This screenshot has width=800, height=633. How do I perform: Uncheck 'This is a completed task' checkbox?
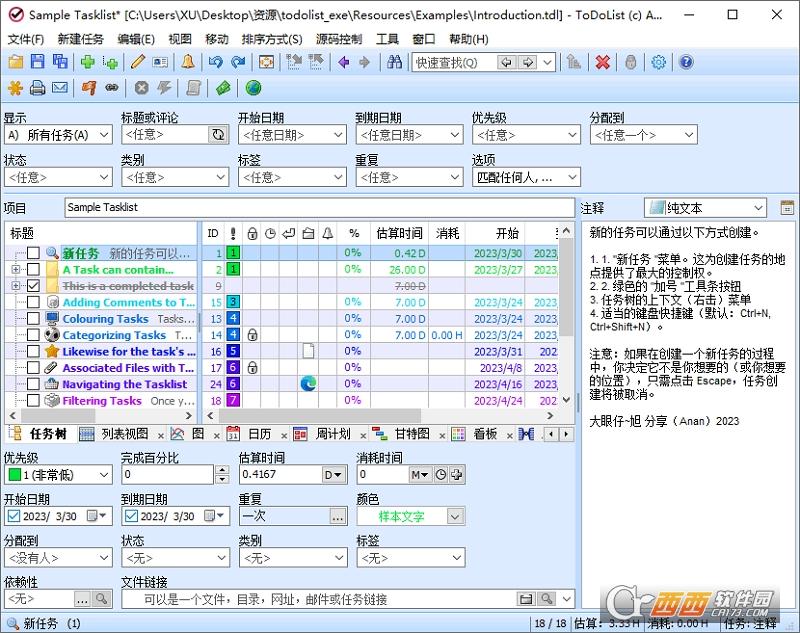tap(33, 286)
